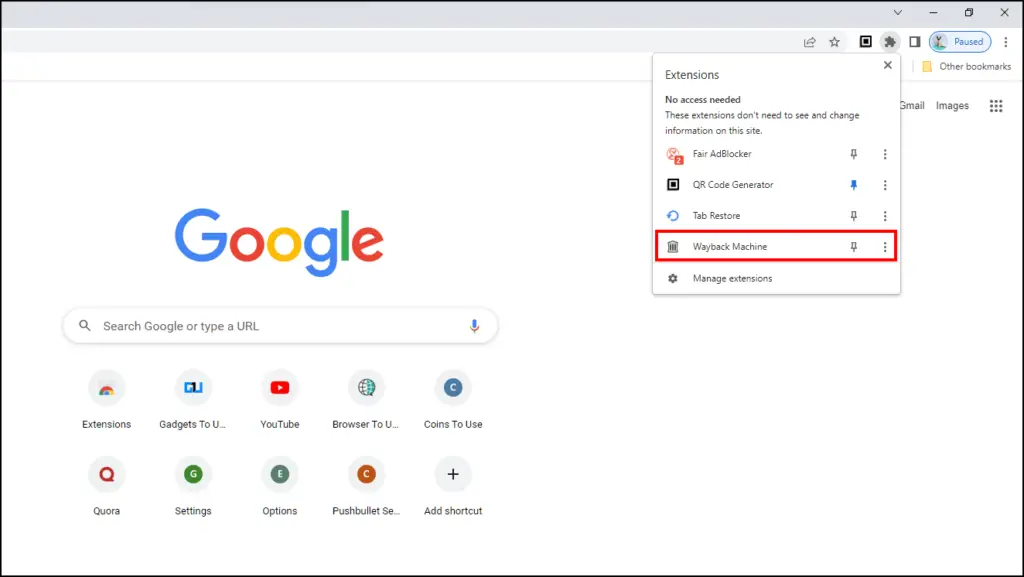This screenshot has height=577, width=1024.
Task: Open more options for Wayback Machine
Action: [x=885, y=247]
